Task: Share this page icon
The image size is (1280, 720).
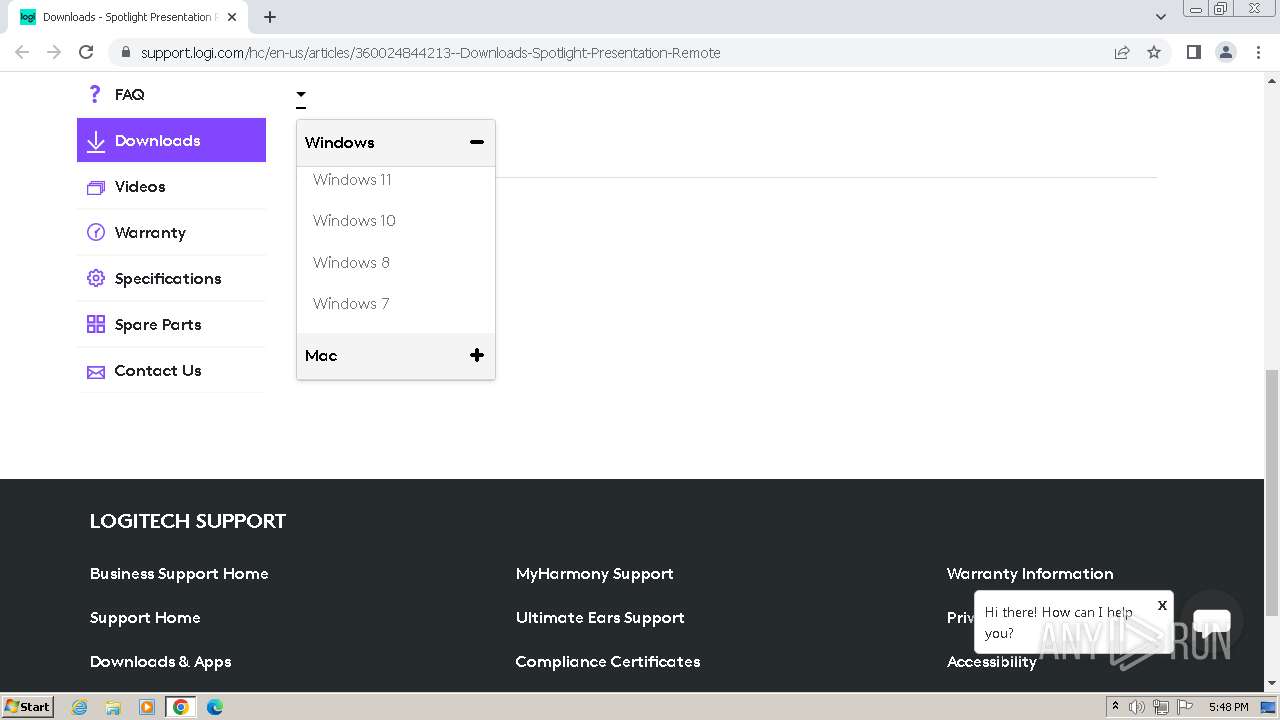Action: [1122, 52]
